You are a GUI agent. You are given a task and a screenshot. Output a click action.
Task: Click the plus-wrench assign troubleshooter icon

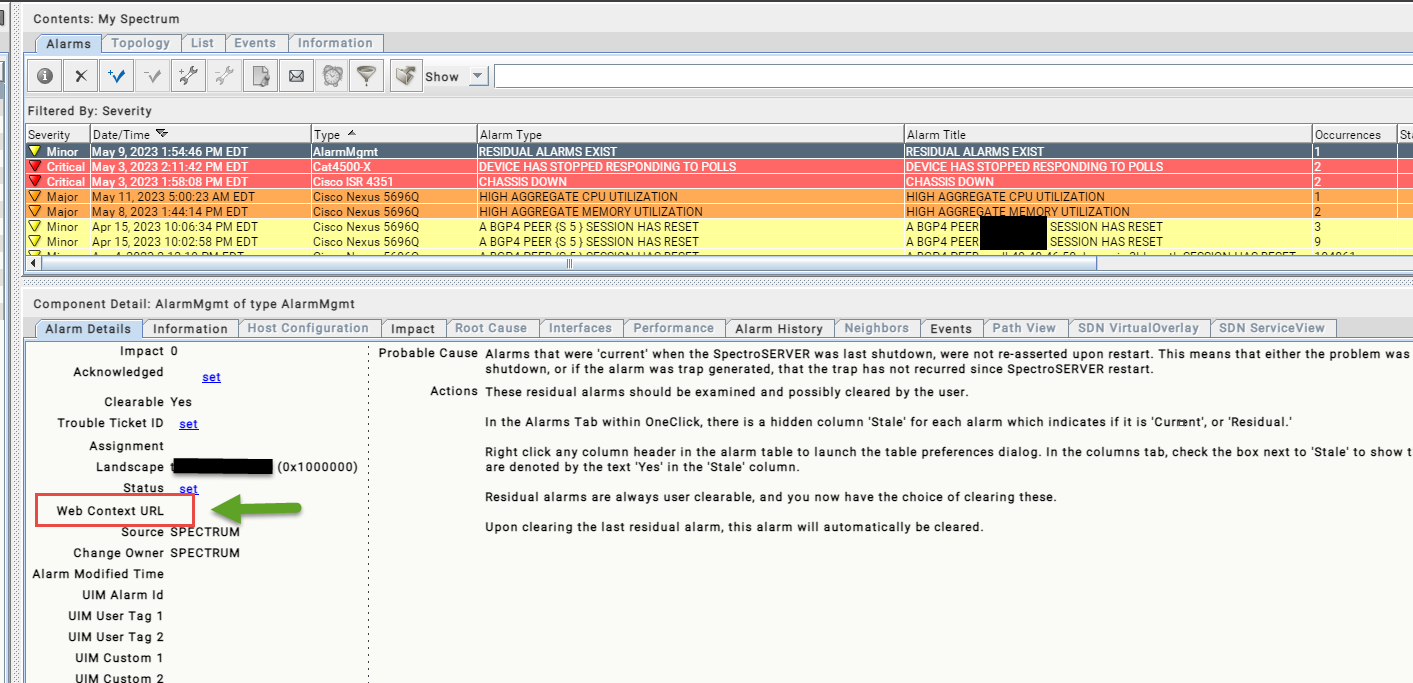[x=187, y=76]
